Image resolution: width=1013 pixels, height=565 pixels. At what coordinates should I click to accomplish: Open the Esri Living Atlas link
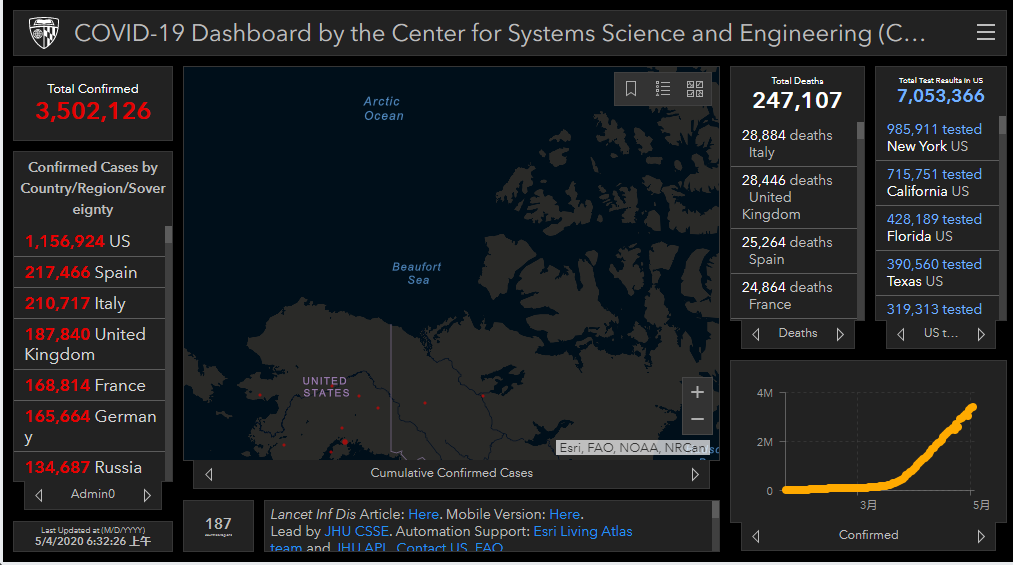582,531
